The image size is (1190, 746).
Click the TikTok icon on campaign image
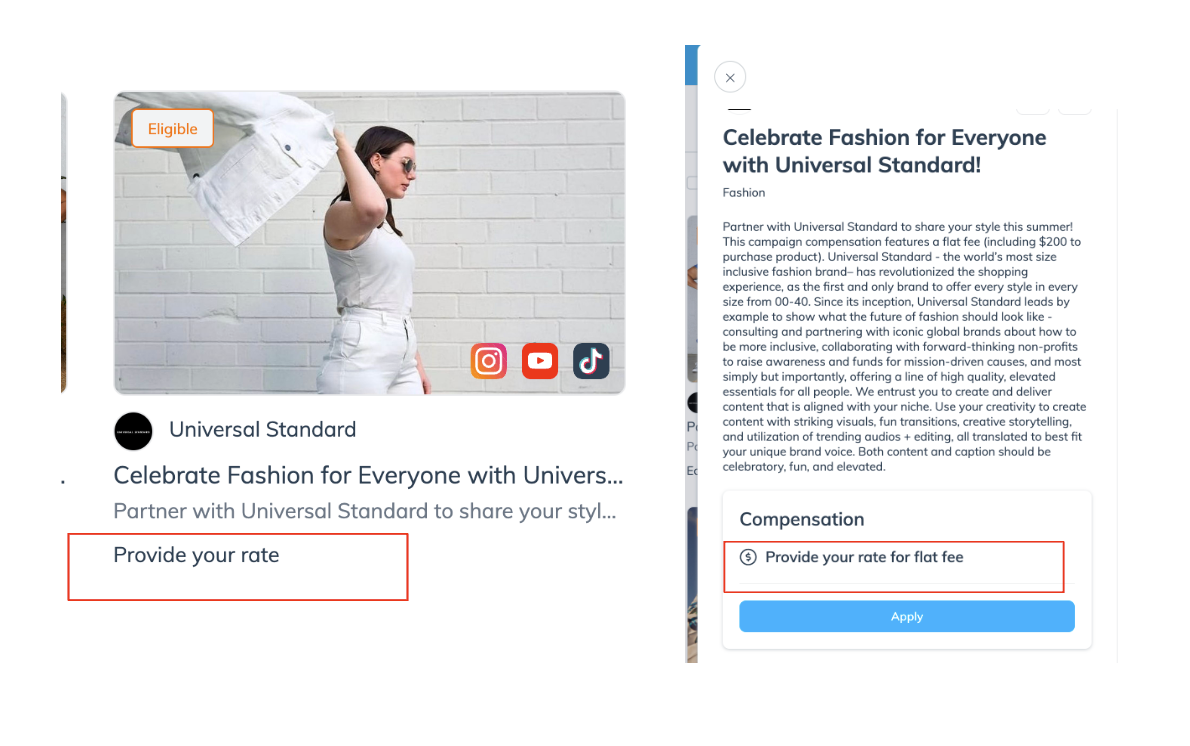591,361
